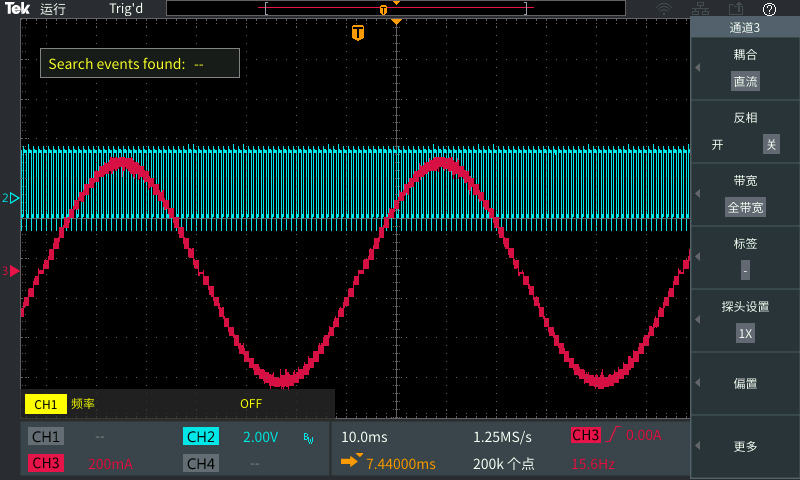Image resolution: width=800 pixels, height=480 pixels.
Task: Turn invert on with 开 option
Action: [718, 144]
